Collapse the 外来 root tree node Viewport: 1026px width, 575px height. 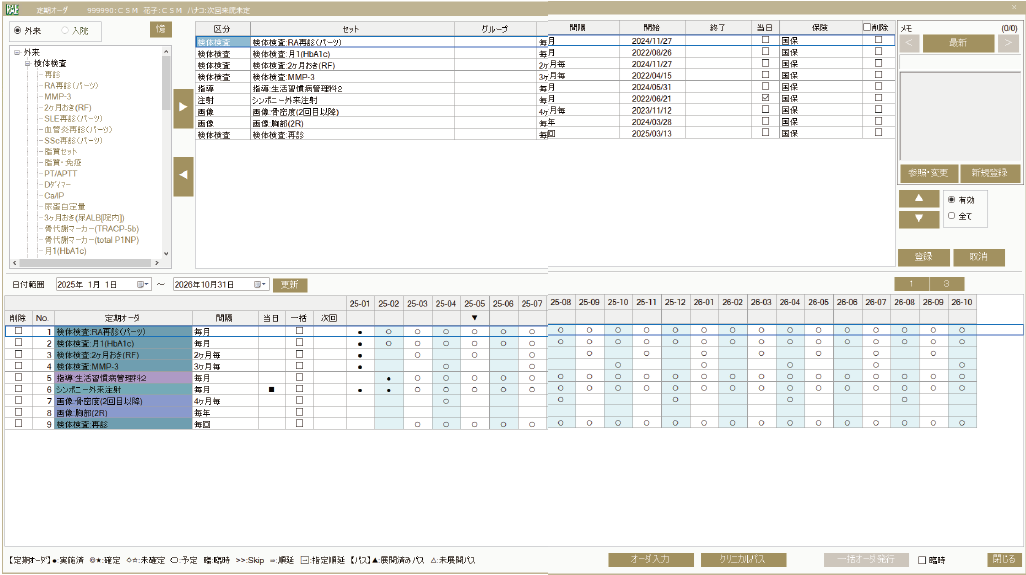click(17, 52)
